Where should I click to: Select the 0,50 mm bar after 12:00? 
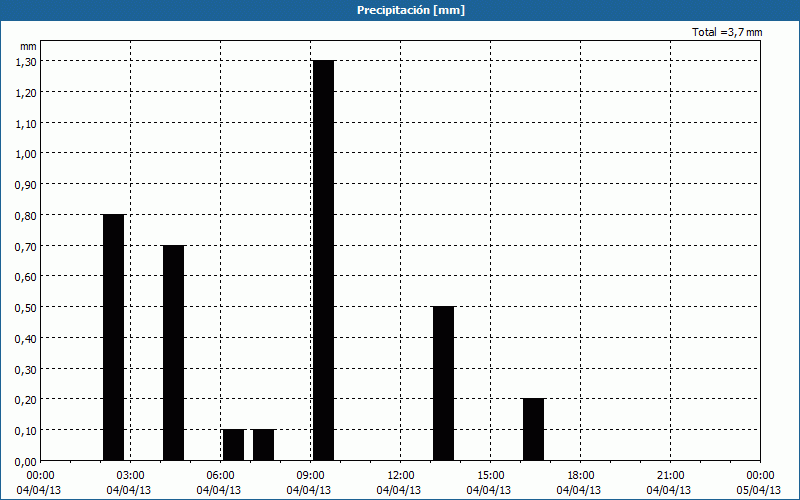(443, 383)
